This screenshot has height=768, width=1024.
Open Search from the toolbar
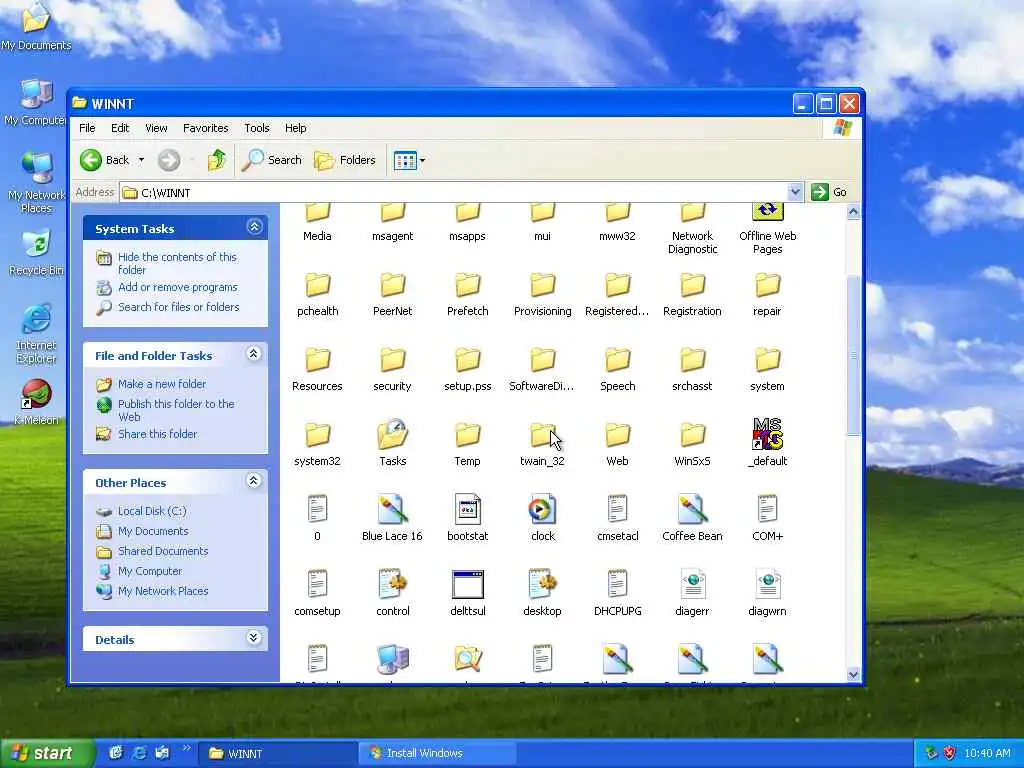pyautogui.click(x=272, y=160)
